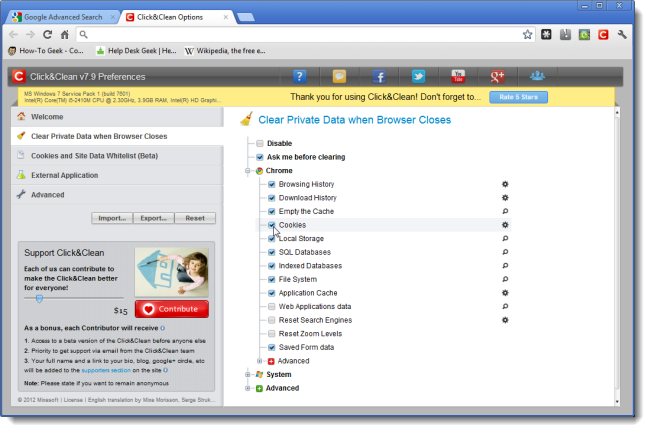Click the Export... button
Screen dimensions: 650x432
154,218
